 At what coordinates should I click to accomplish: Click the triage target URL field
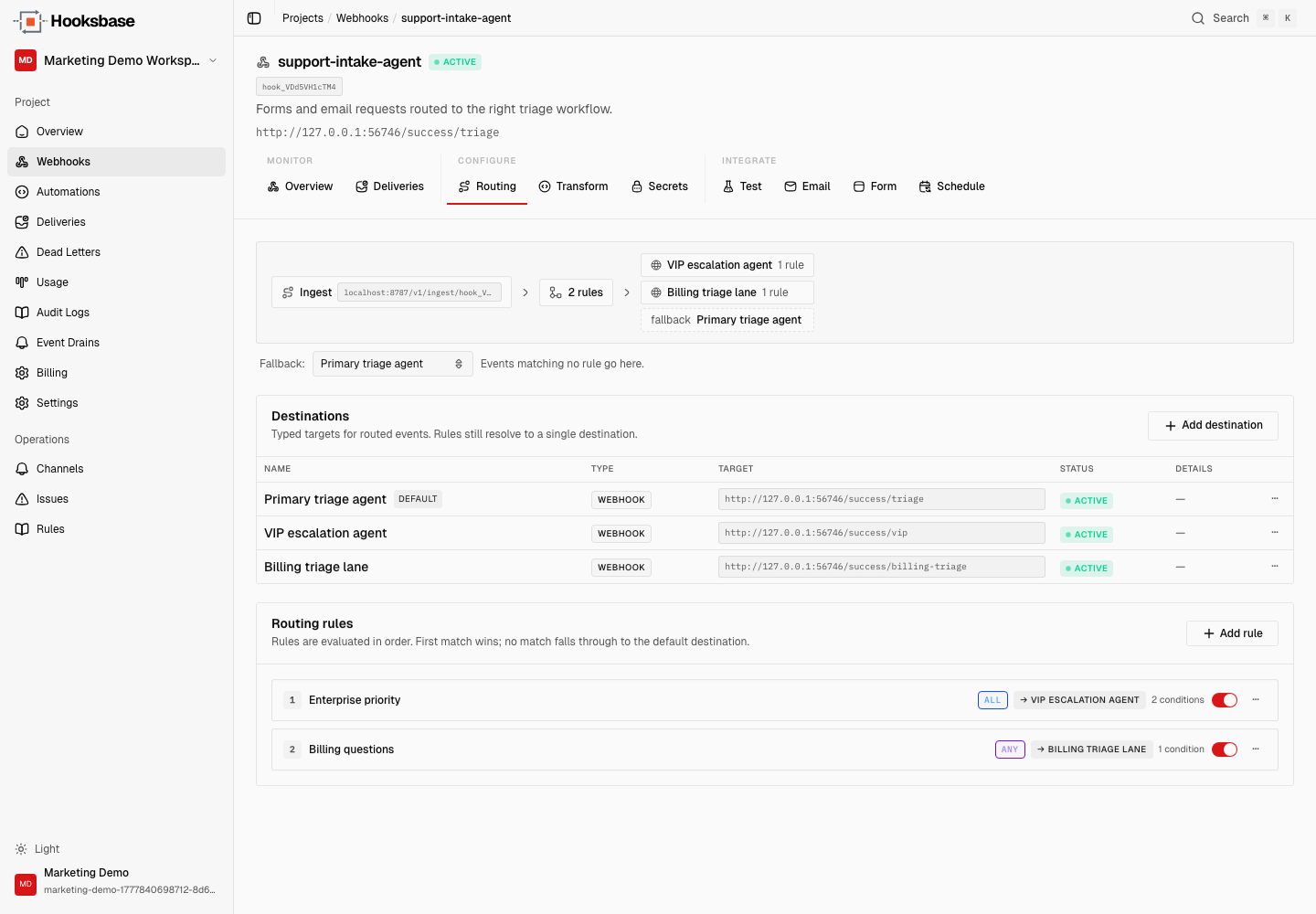pos(882,499)
